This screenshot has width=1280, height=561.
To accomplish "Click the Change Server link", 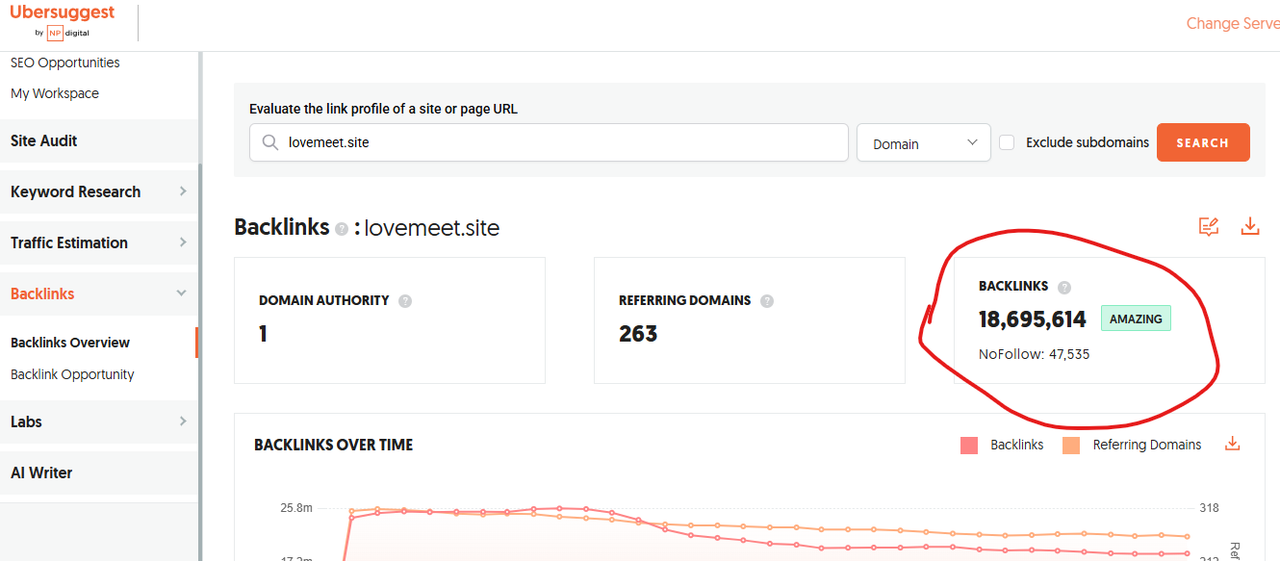I will (1232, 23).
